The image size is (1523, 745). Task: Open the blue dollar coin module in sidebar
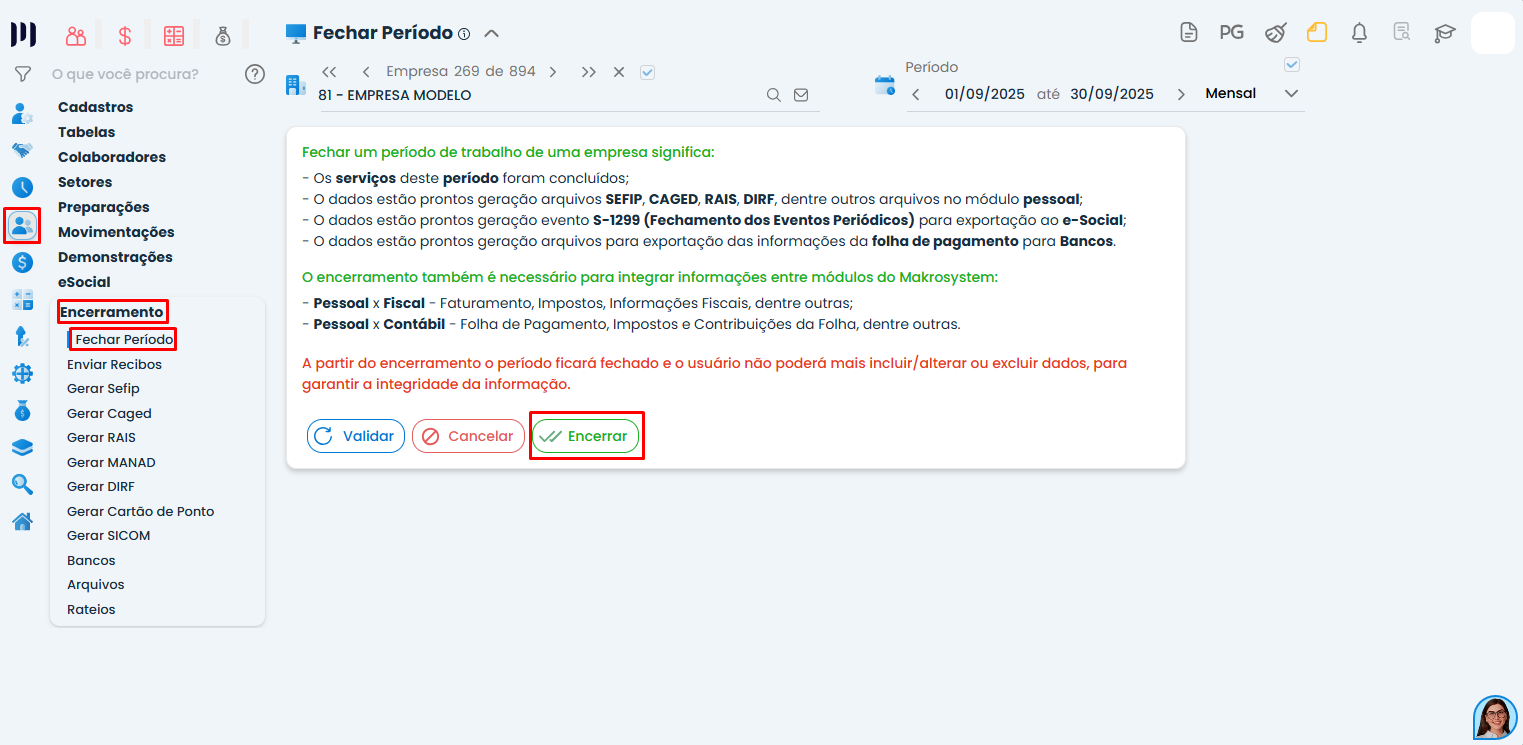coord(22,263)
